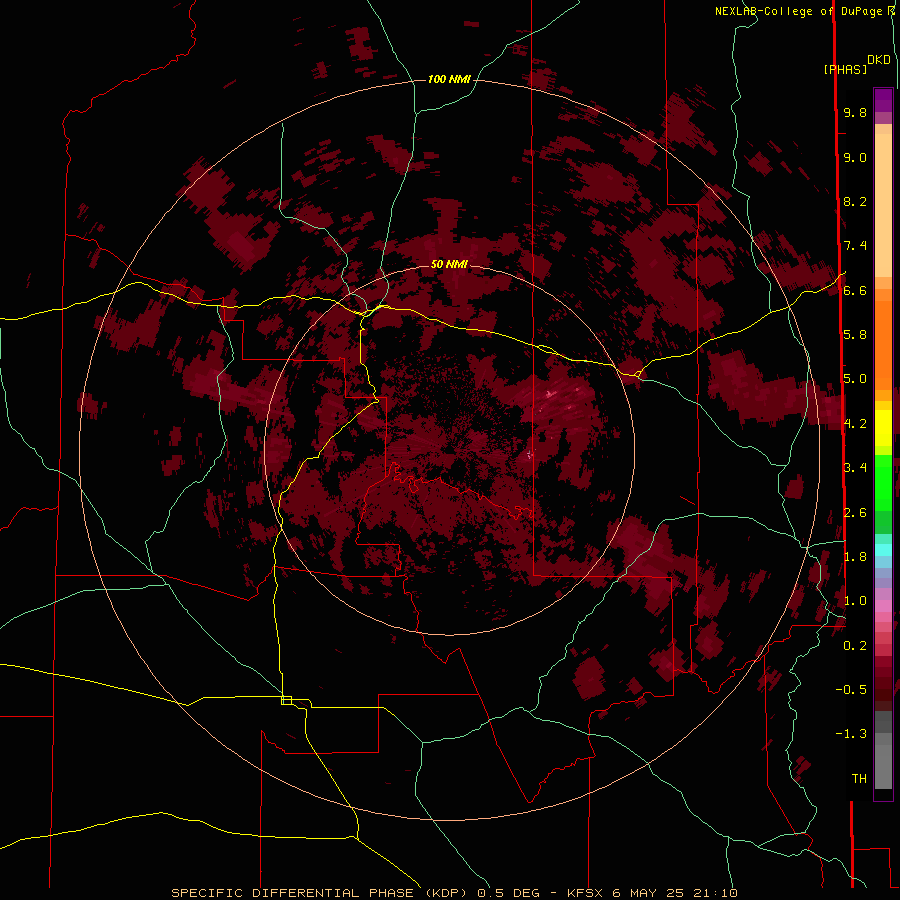Click the 6.6 legend value
This screenshot has width=900, height=900.
[855, 290]
